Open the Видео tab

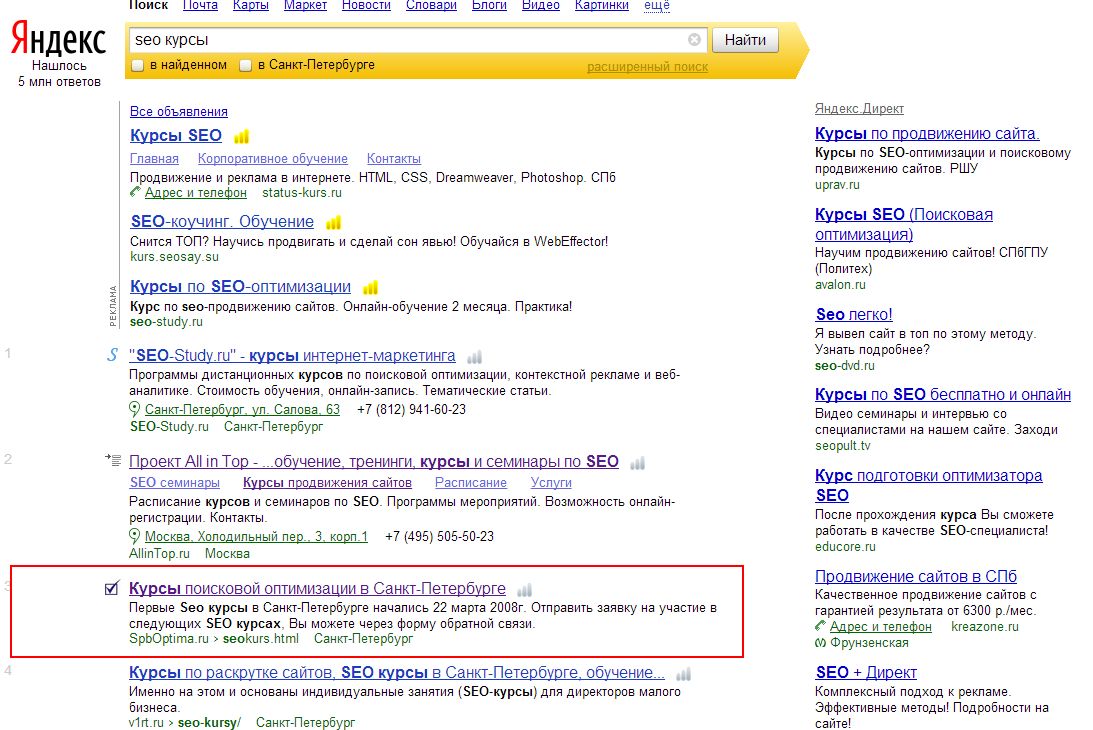click(541, 6)
